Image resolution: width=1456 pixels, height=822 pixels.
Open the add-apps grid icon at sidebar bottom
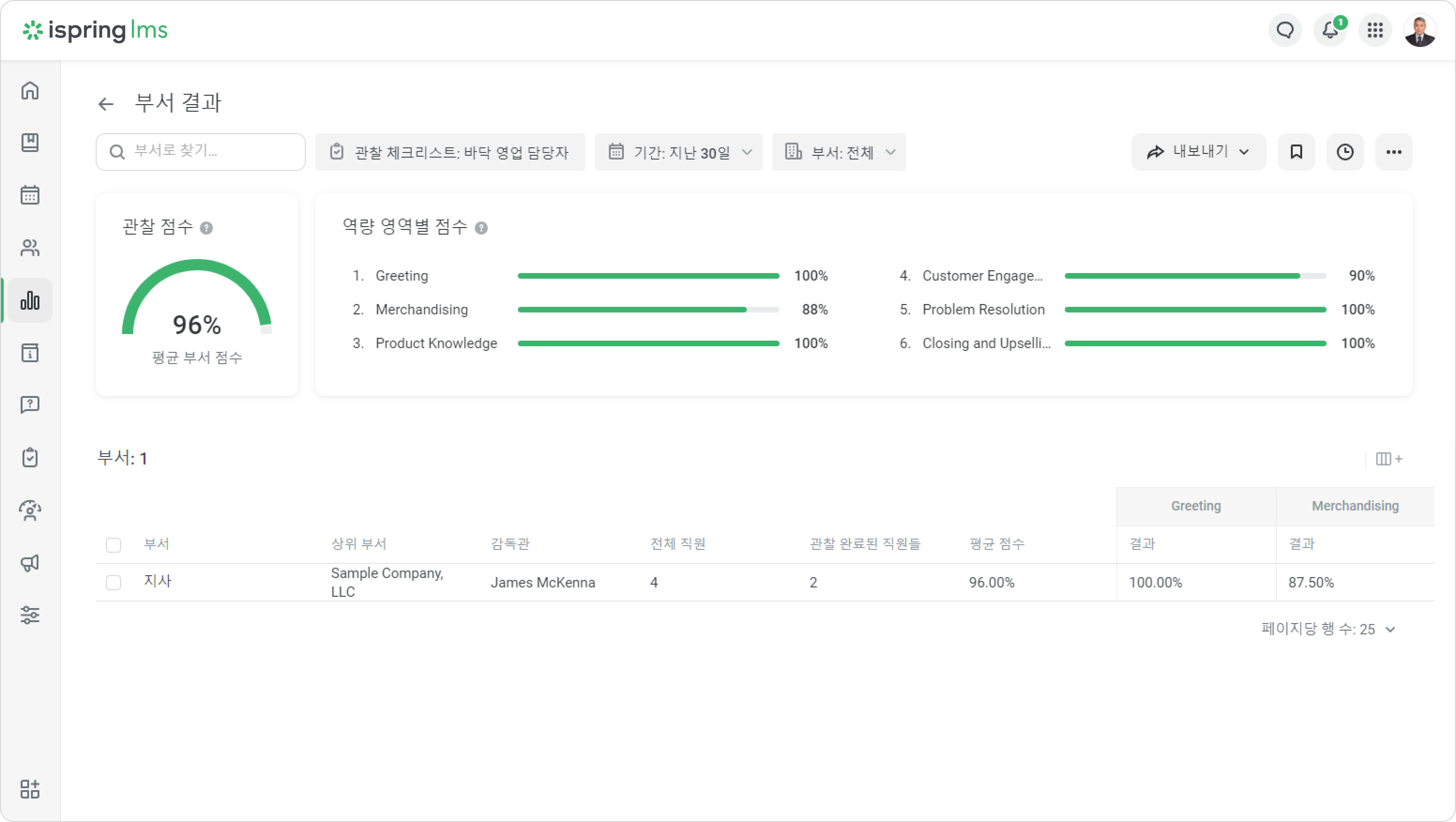point(30,789)
